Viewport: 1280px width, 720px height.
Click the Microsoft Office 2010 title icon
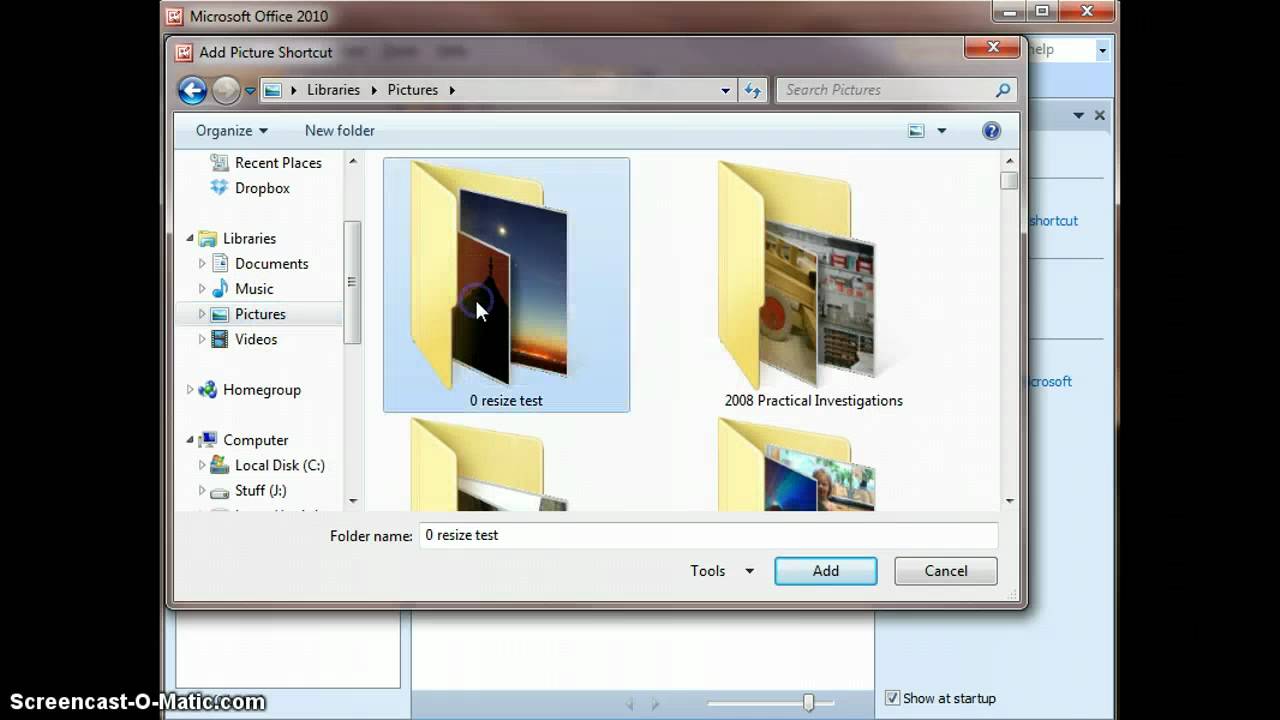(174, 15)
